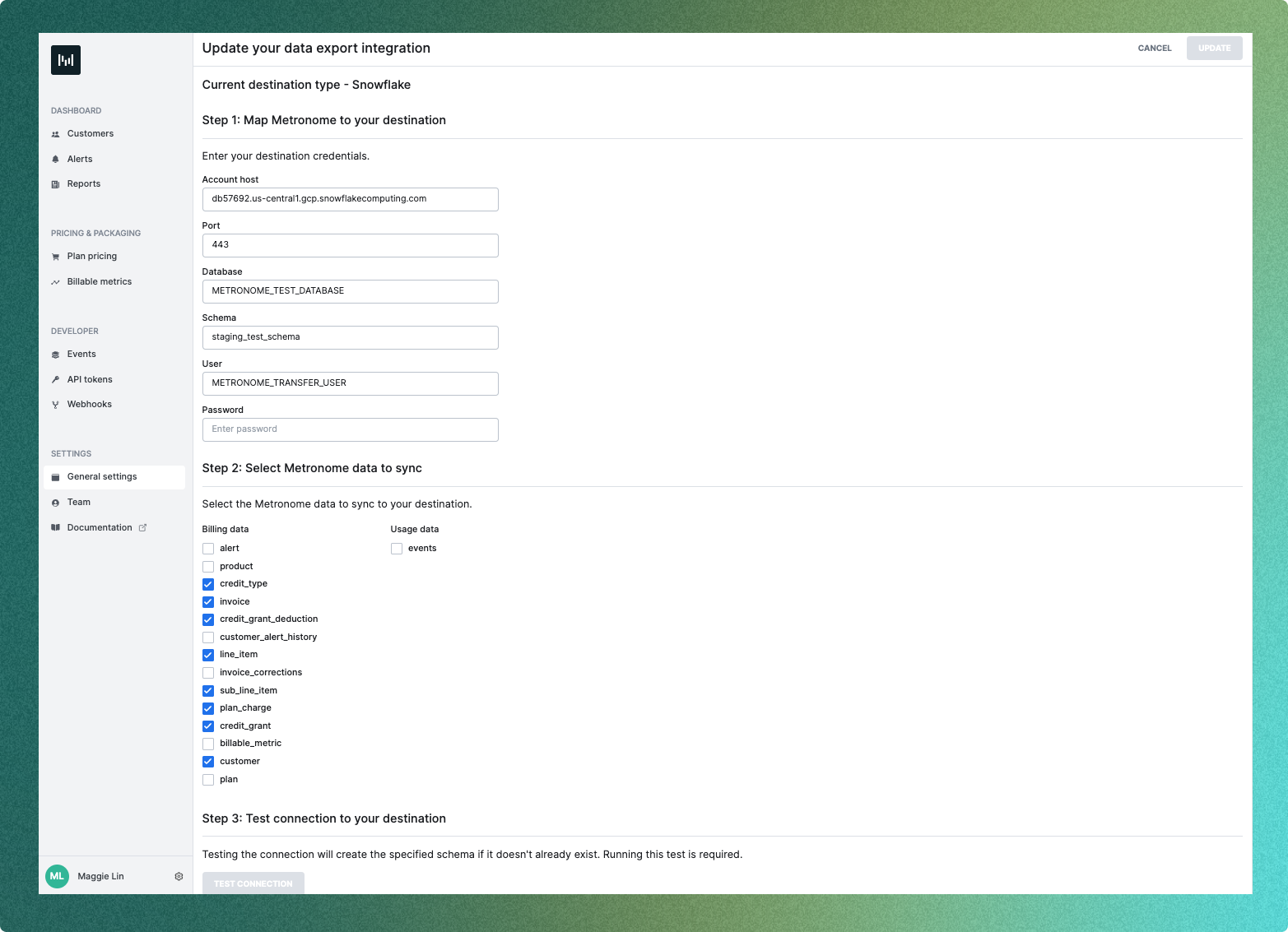Open Billable metrics page
The width and height of the screenshot is (1288, 932).
point(114,282)
